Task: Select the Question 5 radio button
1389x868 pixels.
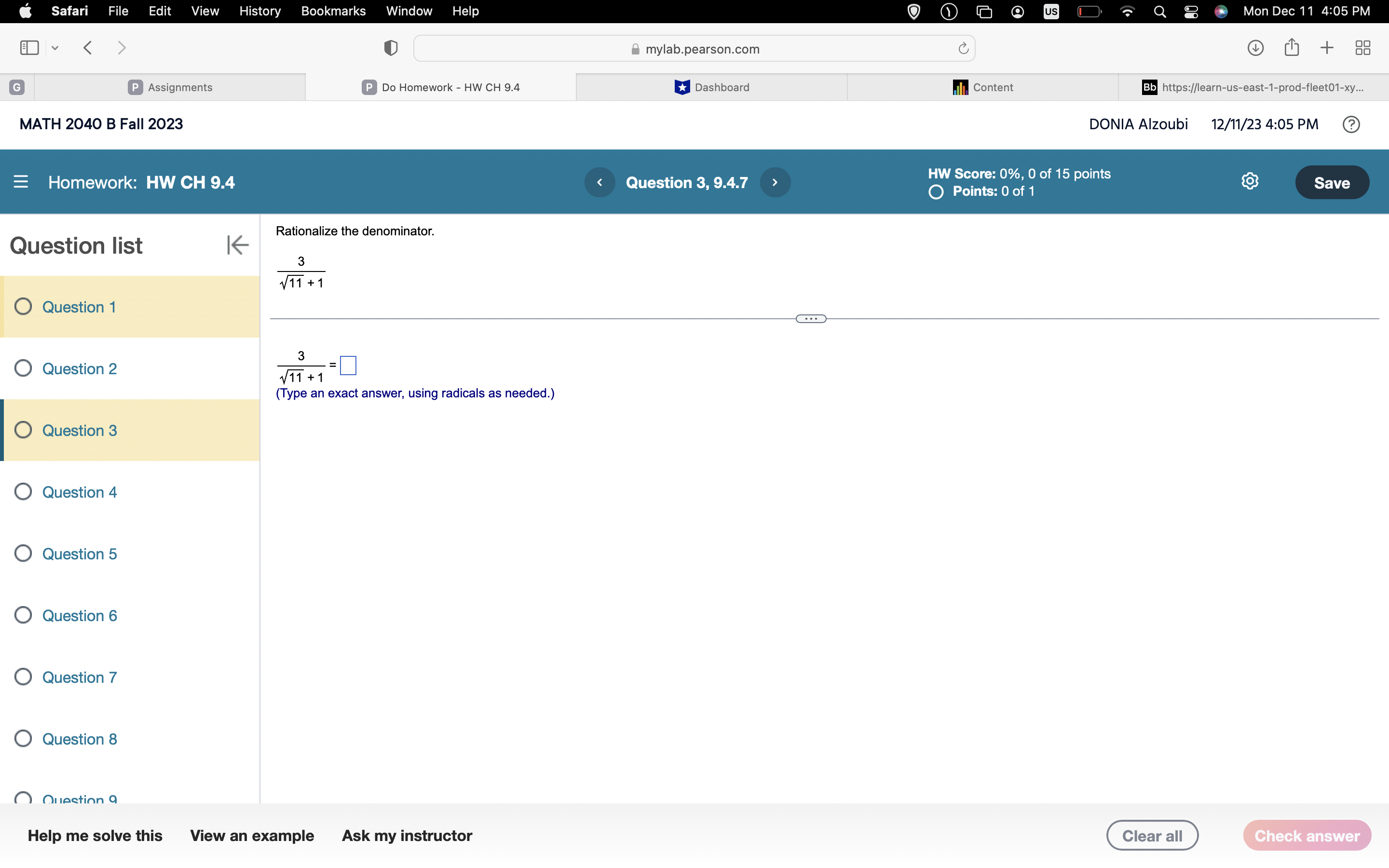Action: [x=22, y=553]
